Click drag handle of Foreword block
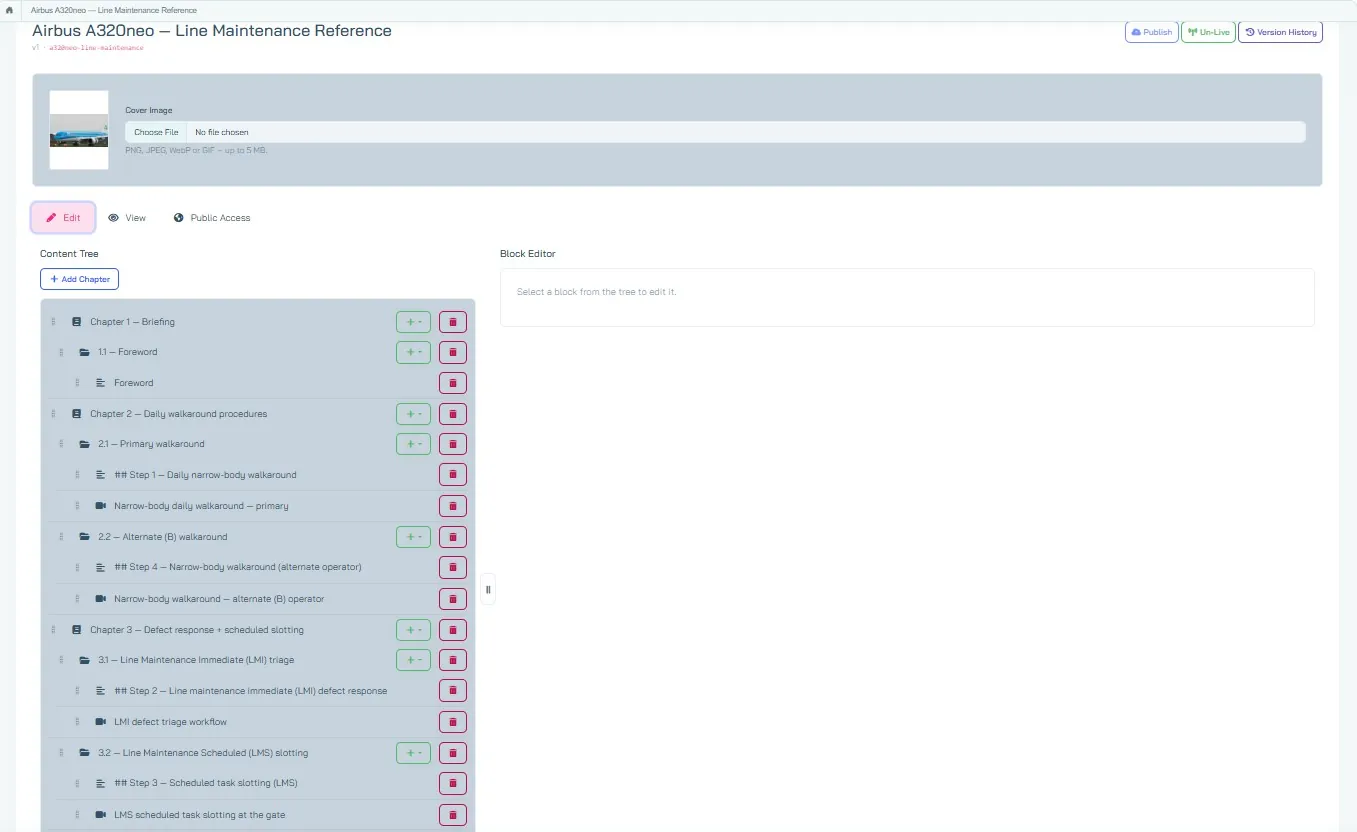The width and height of the screenshot is (1357, 832). coord(78,383)
